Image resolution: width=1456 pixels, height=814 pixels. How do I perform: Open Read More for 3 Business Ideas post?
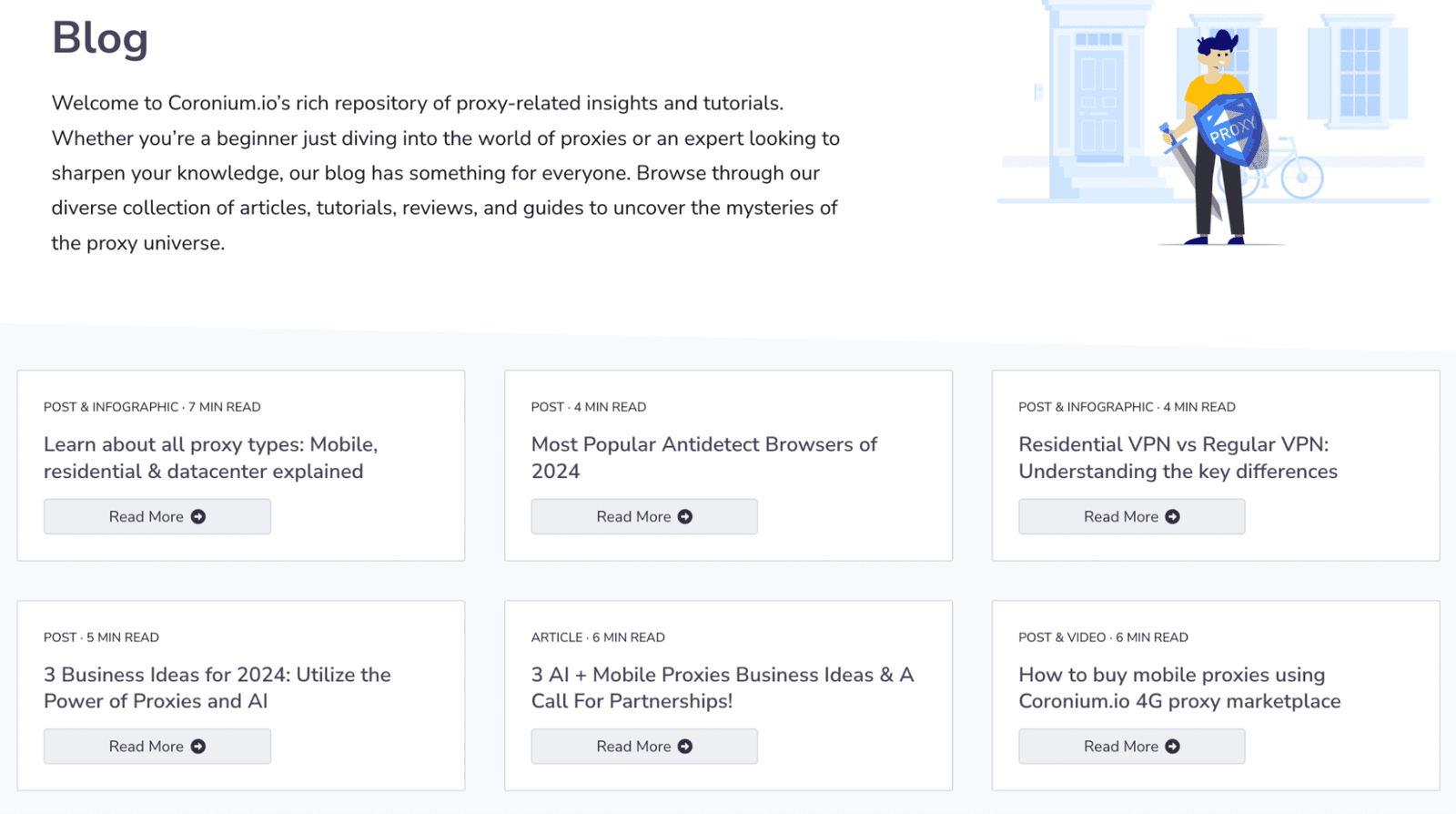(x=157, y=747)
